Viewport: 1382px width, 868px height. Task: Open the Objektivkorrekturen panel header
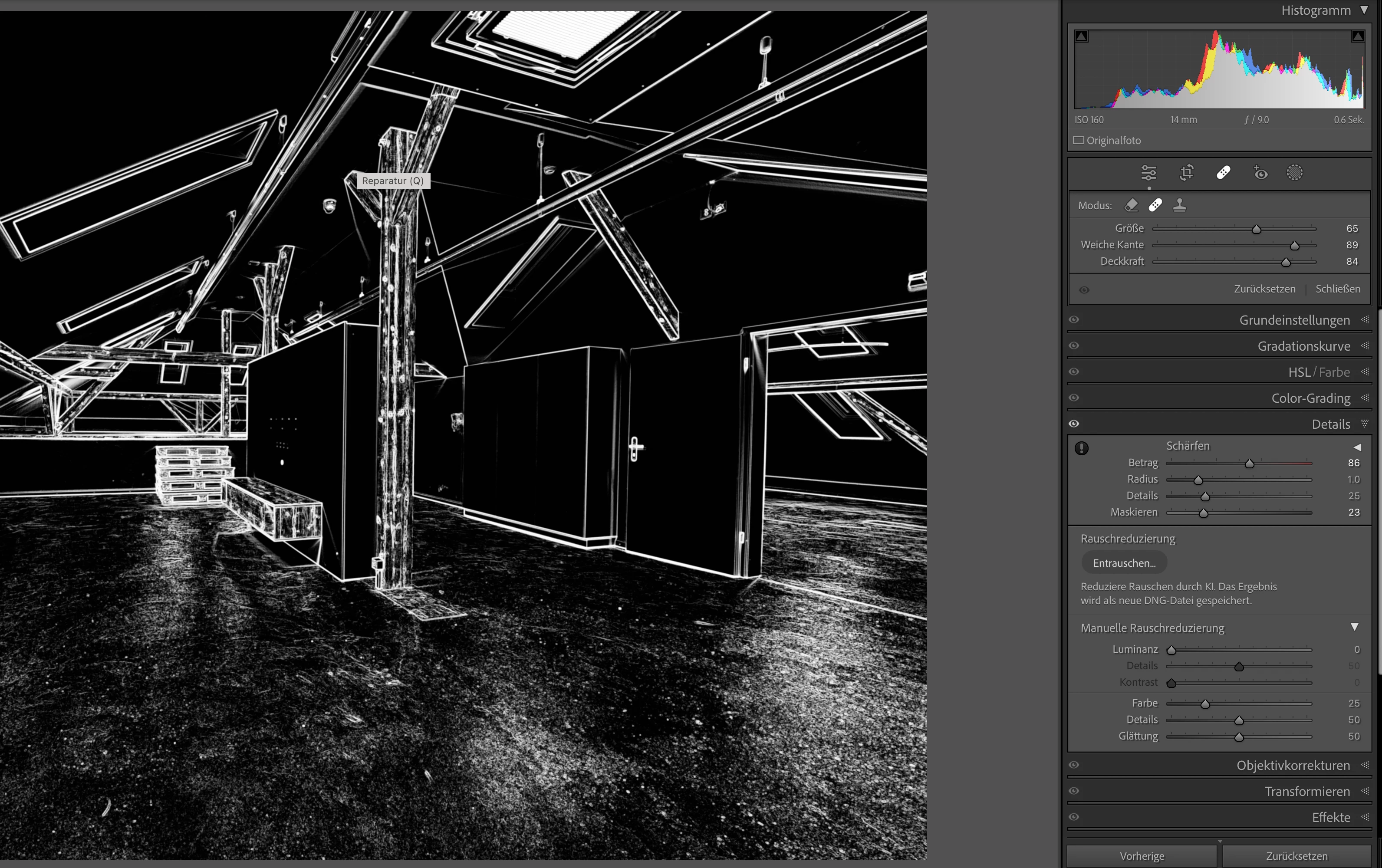pyautogui.click(x=1293, y=765)
